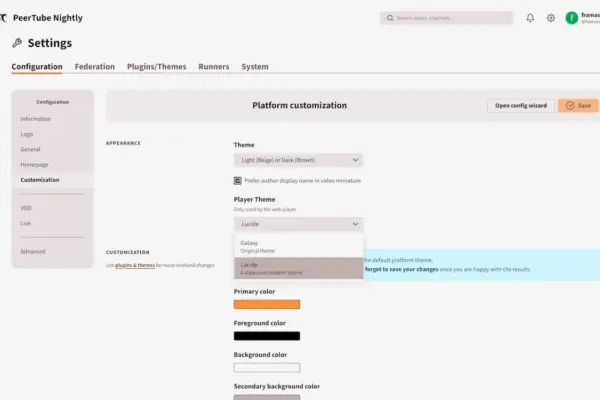Go to Advanced in the sidebar

pos(33,251)
